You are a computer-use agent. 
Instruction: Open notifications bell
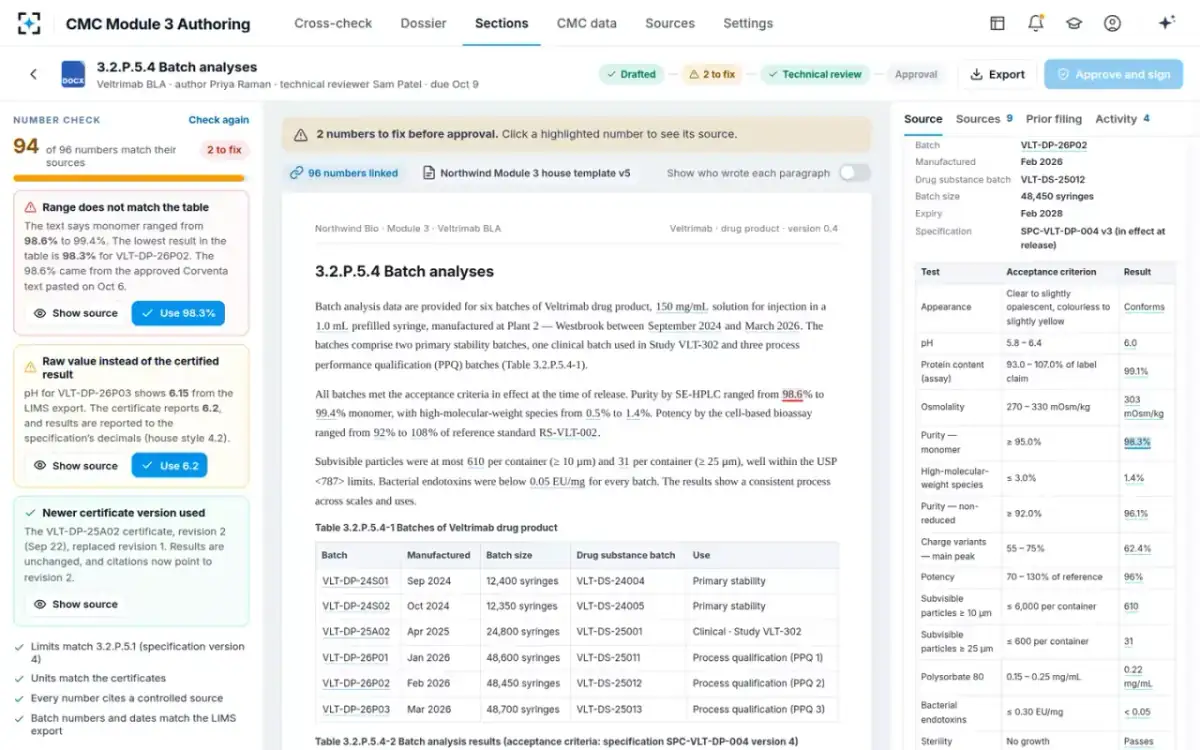(1035, 23)
